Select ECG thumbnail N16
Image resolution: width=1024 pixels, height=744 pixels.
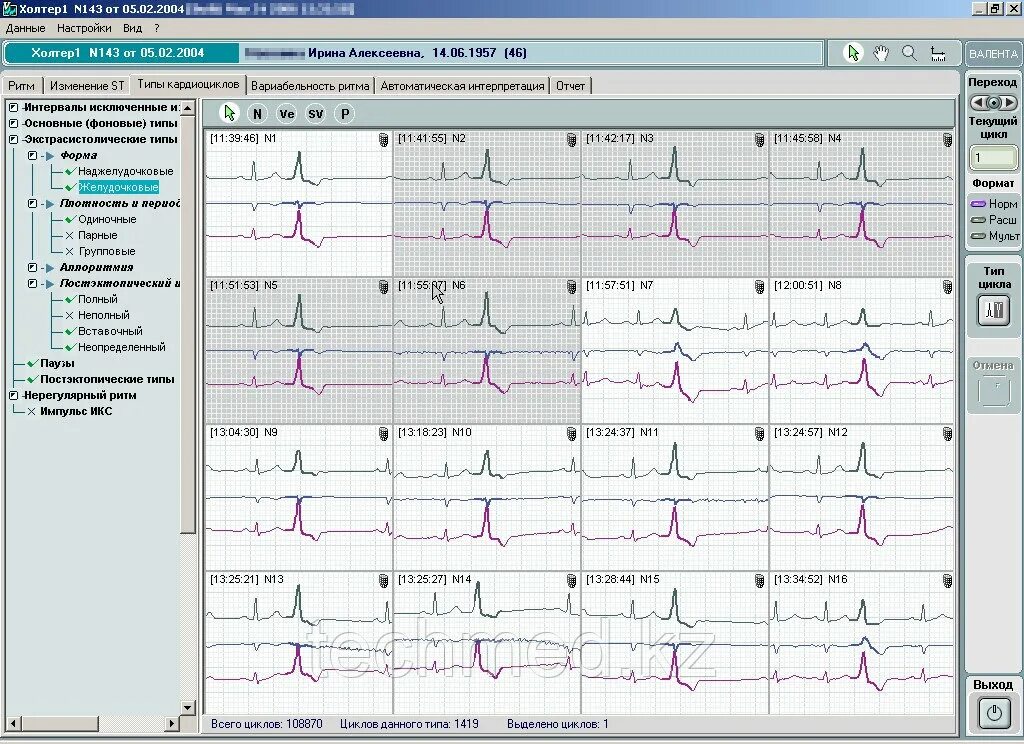(861, 643)
